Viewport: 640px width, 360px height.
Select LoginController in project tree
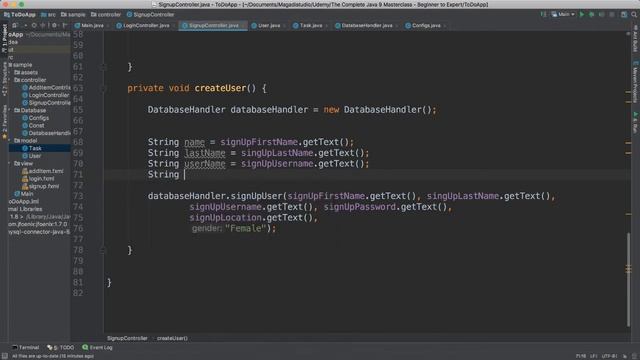46,95
